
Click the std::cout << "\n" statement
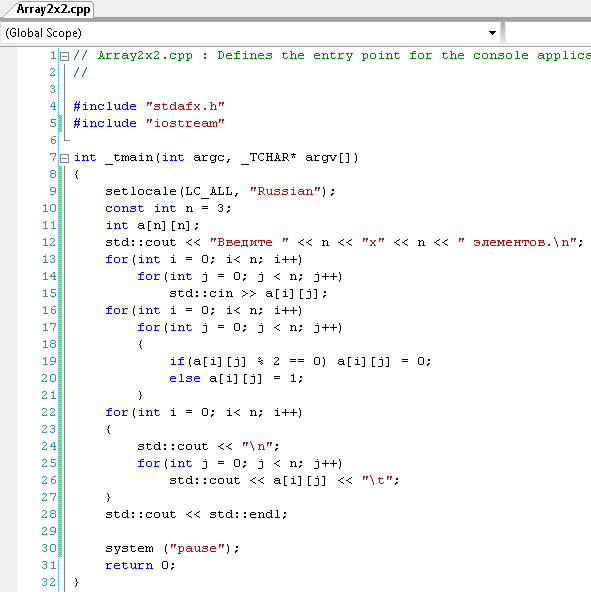point(208,446)
